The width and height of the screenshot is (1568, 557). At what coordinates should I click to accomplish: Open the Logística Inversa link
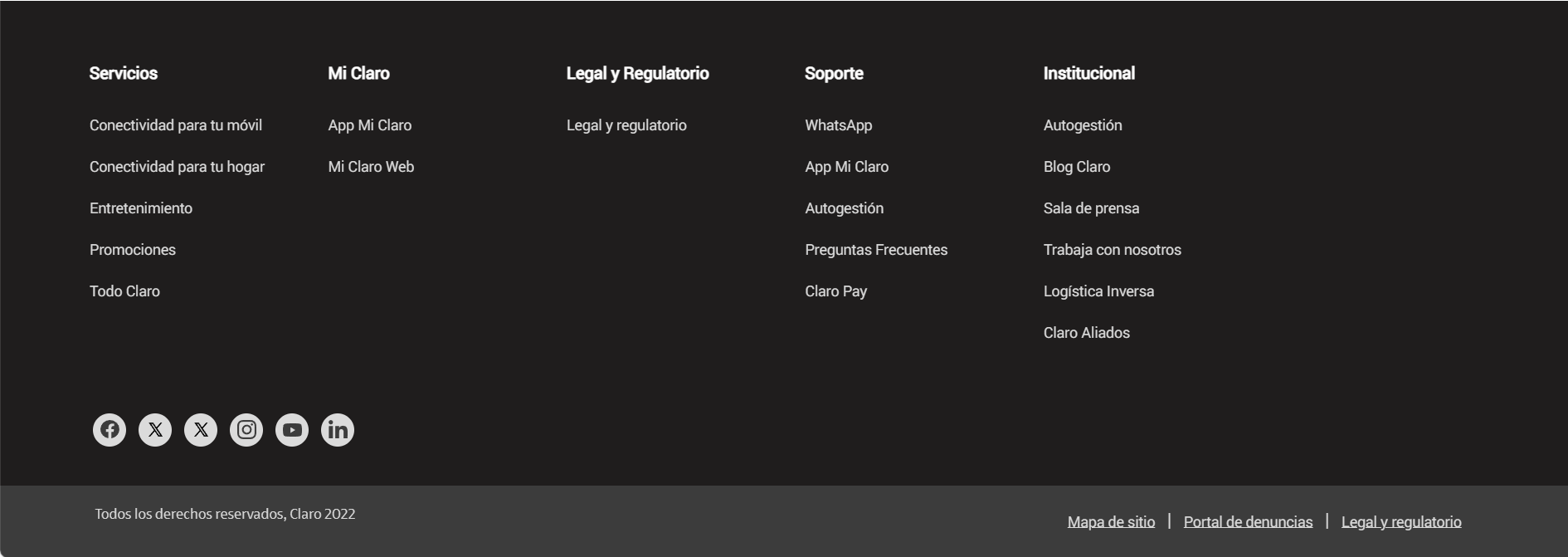(1098, 291)
